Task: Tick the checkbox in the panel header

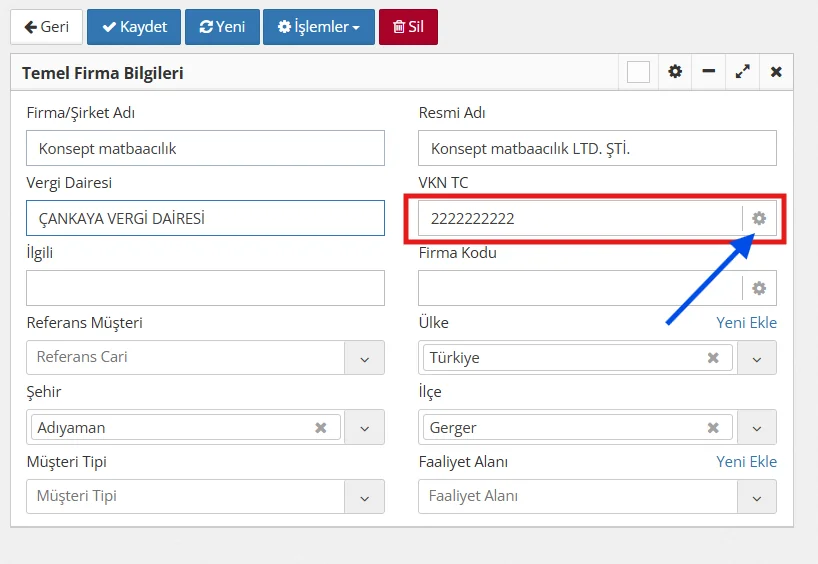Action: pos(638,72)
